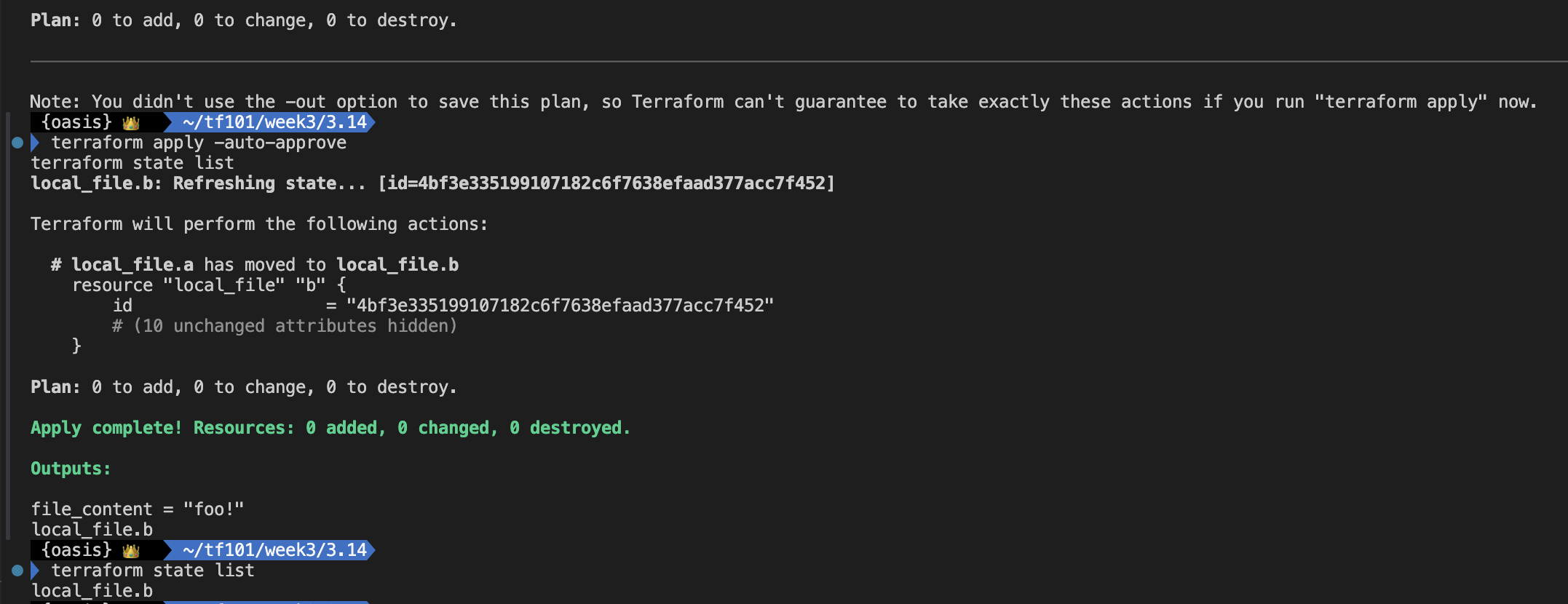Click the {oasis} label in the upper prompt

(76, 122)
